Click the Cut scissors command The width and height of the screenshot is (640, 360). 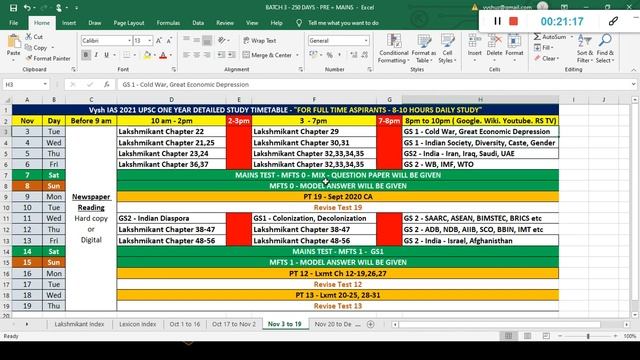34,37
